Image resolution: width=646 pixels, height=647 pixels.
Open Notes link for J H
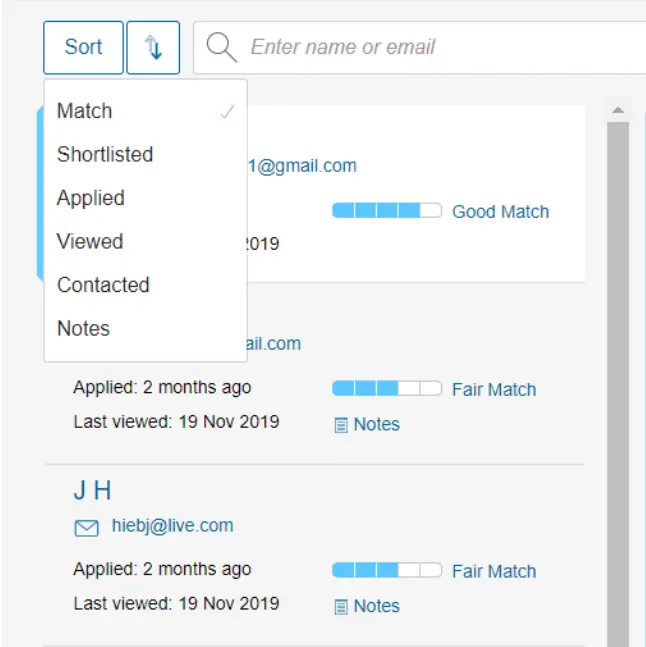[377, 606]
